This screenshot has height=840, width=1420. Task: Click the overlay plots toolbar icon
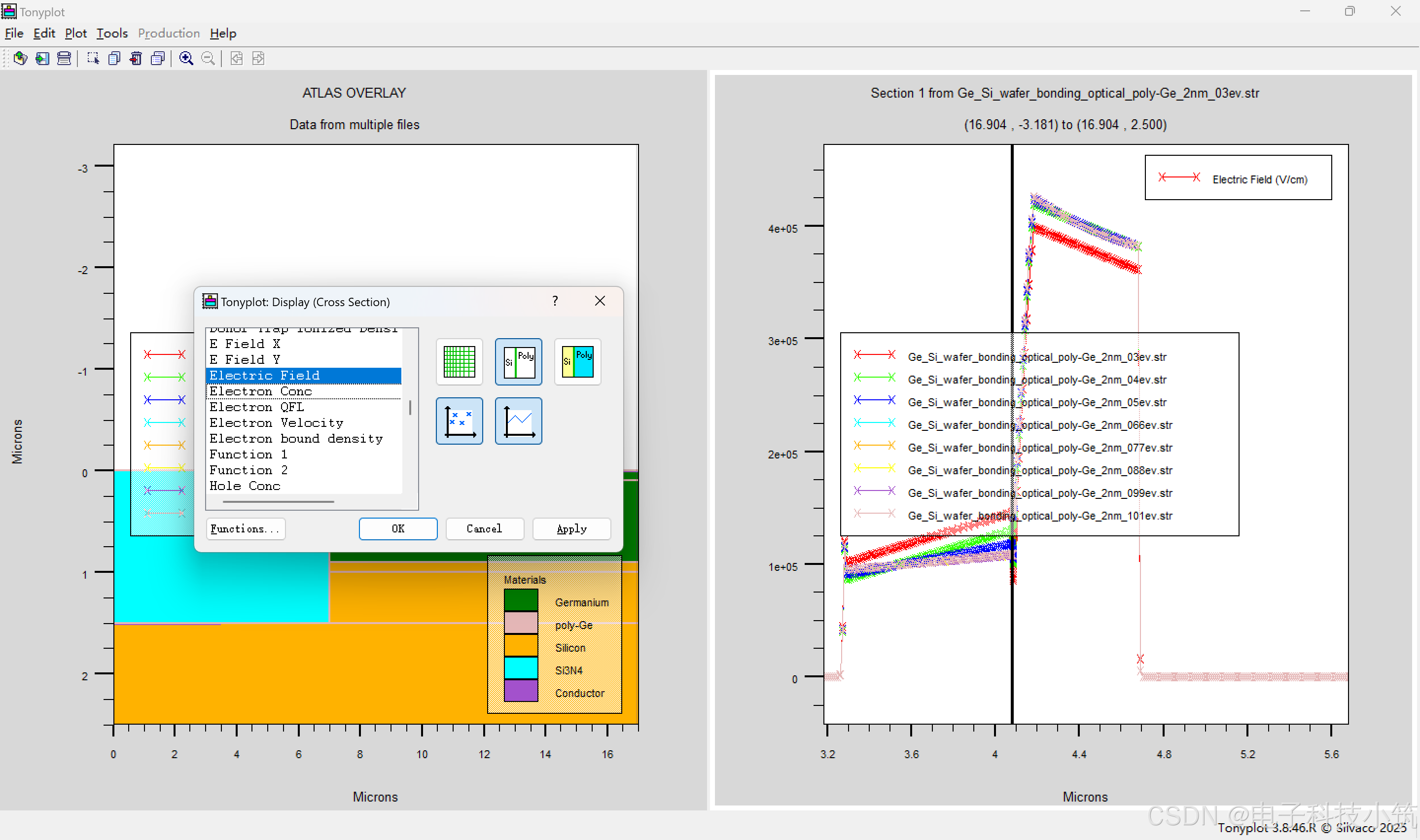tap(158, 58)
